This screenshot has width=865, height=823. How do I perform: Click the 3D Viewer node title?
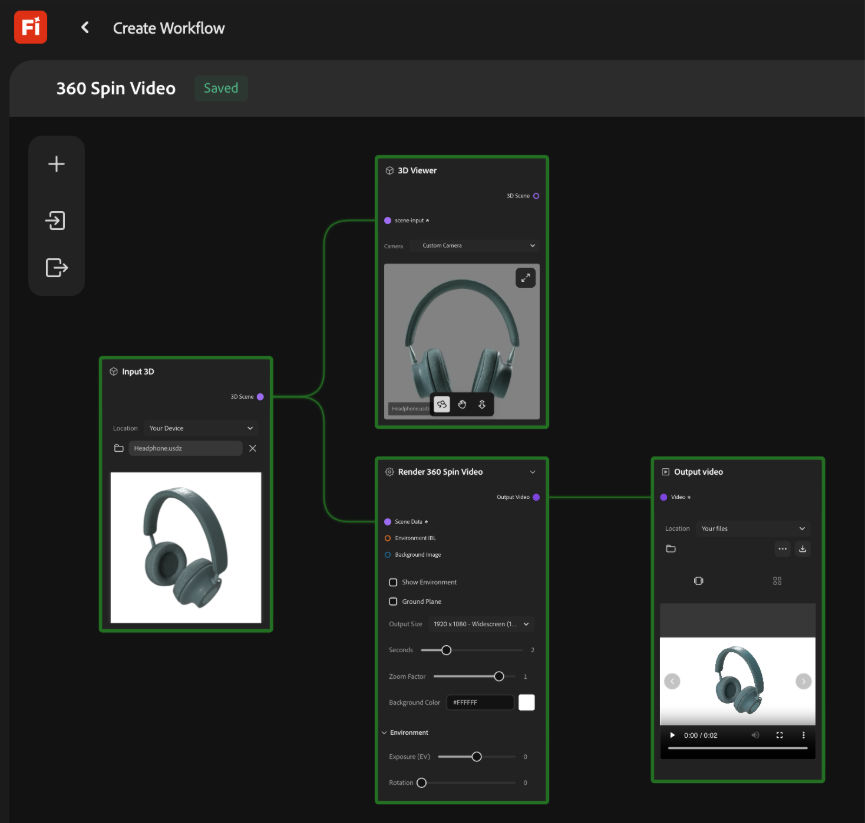tap(417, 170)
